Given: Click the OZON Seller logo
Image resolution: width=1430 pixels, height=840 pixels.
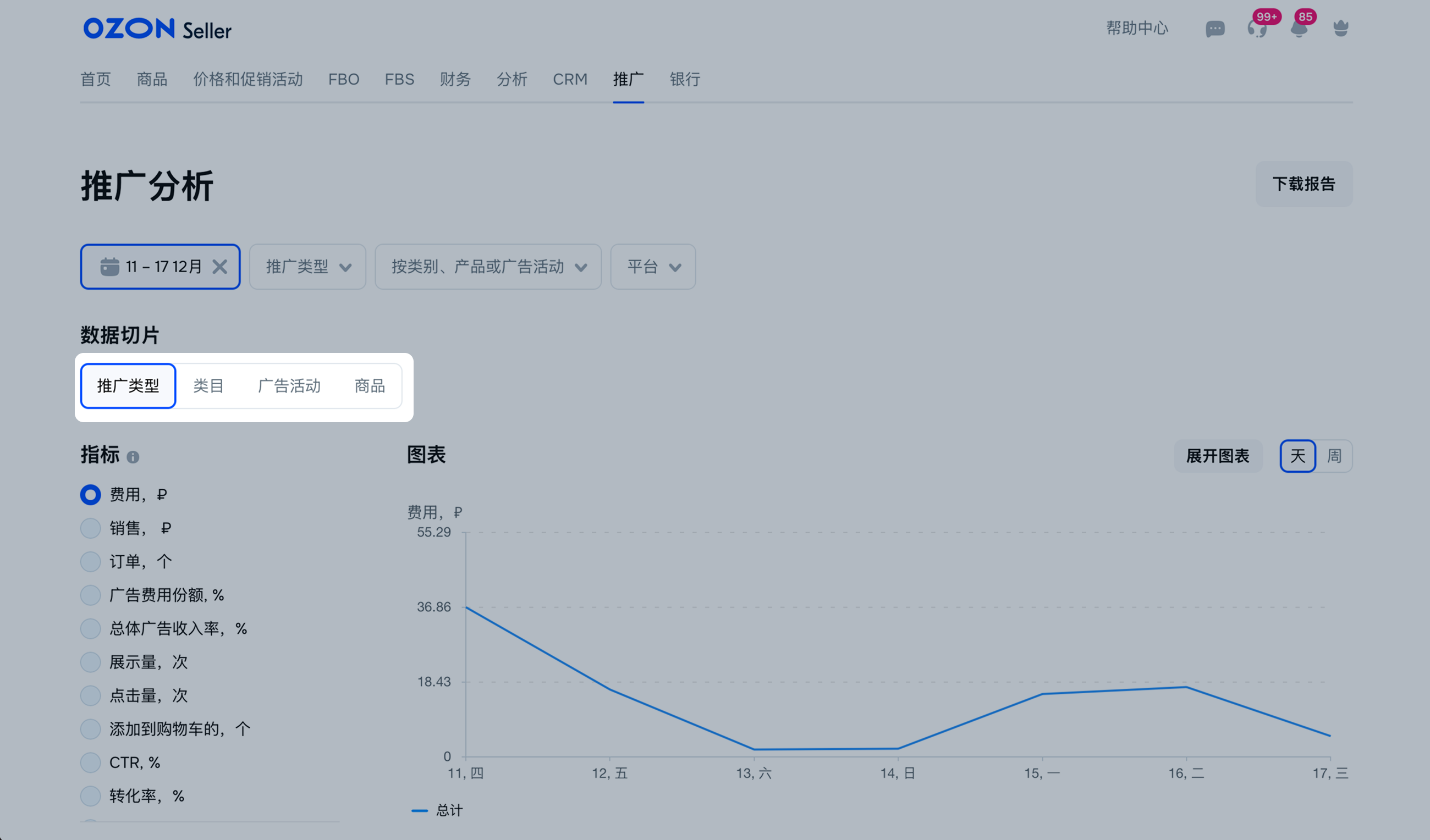Looking at the screenshot, I should coord(157,29).
